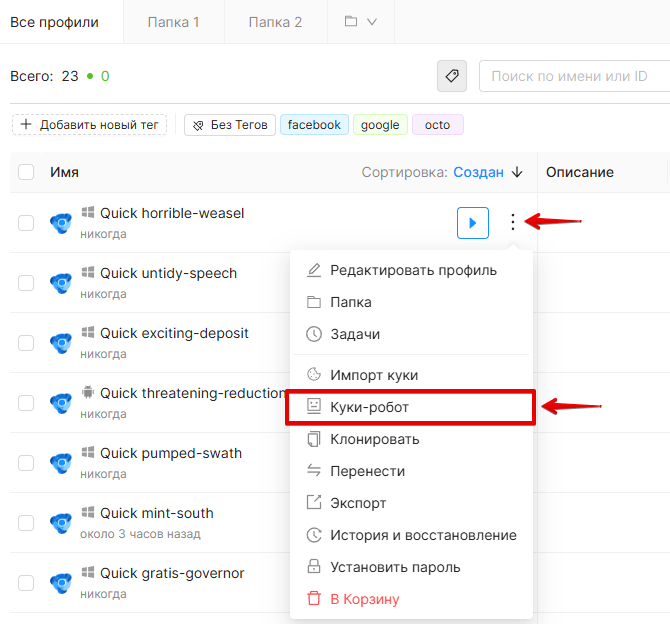Select Установить пароль menu entry
Screen dimensions: 670x624
click(x=411, y=567)
